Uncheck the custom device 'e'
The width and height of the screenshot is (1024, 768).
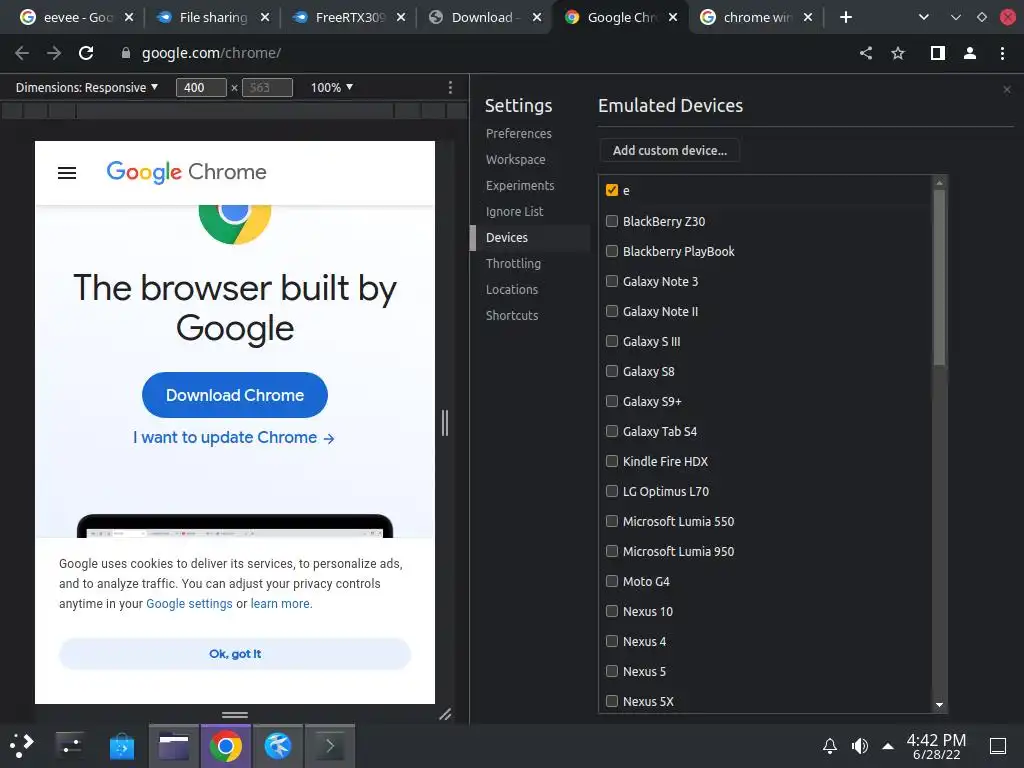(612, 190)
